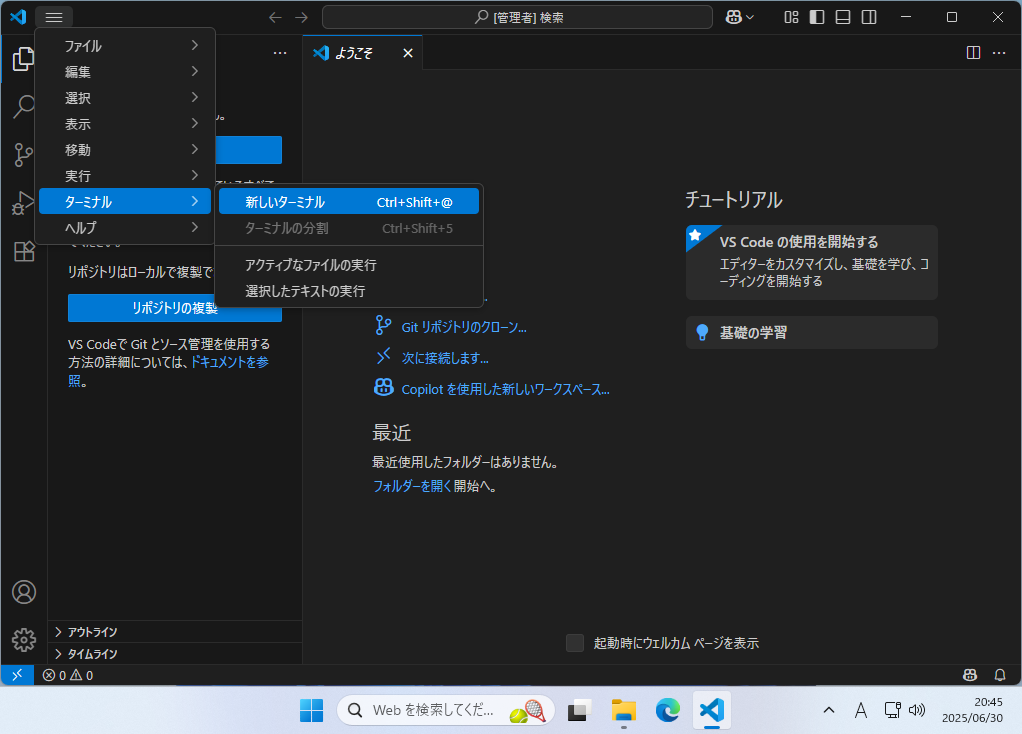
Task: Choose アクティブなファイルの実行
Action: coord(349,265)
